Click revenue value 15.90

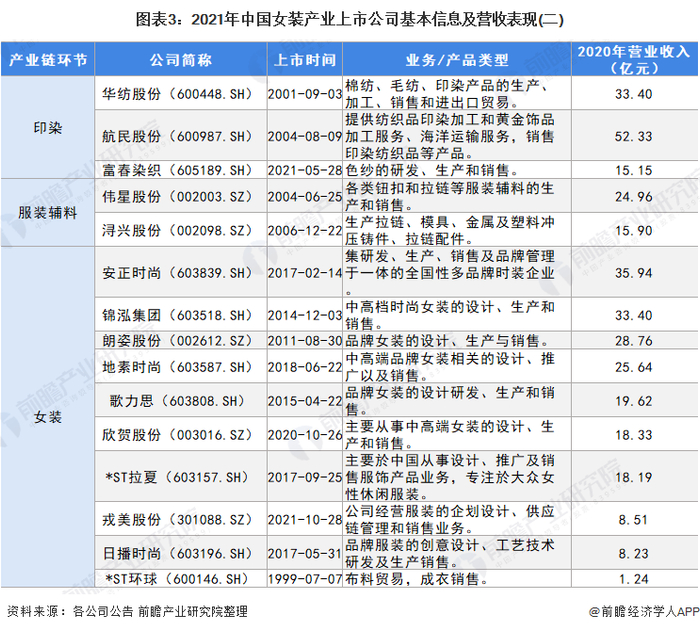633,230
